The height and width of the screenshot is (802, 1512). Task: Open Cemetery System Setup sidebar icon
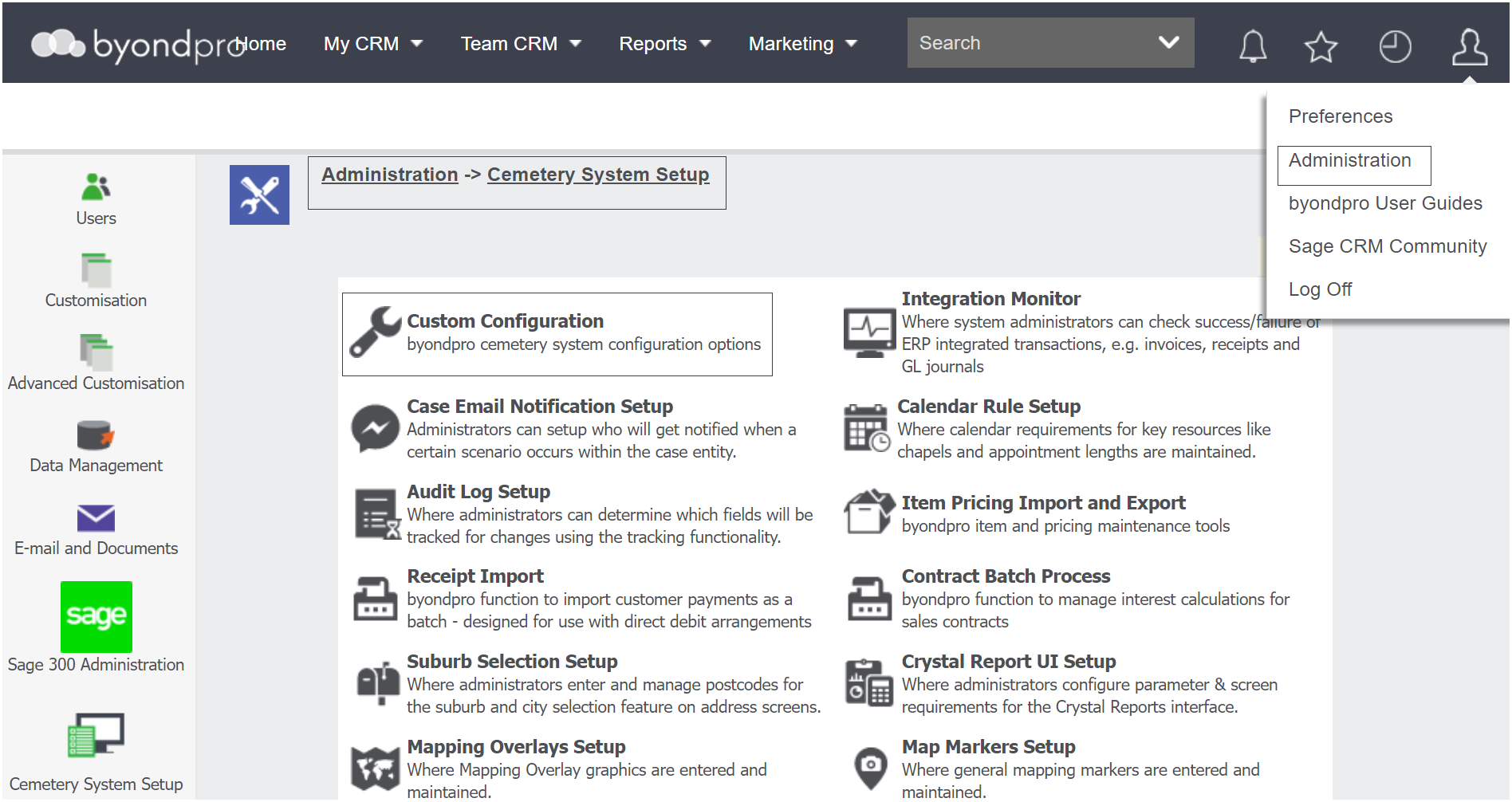pyautogui.click(x=96, y=734)
